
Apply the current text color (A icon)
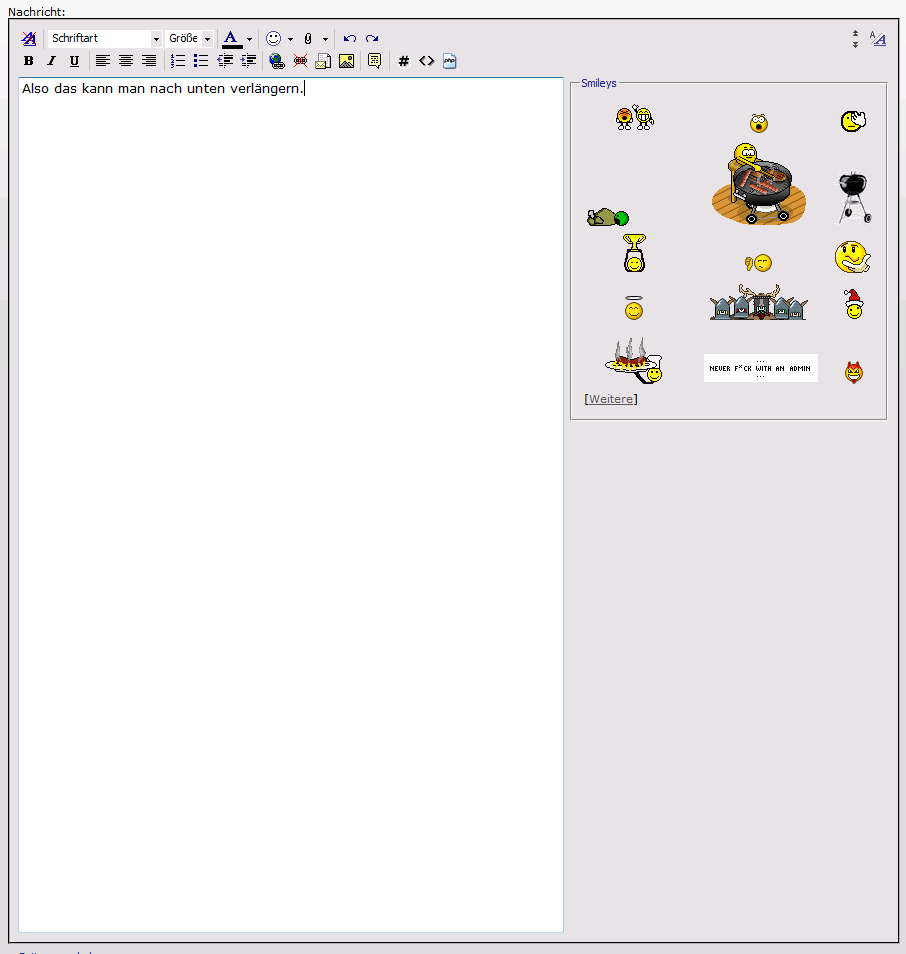[231, 38]
